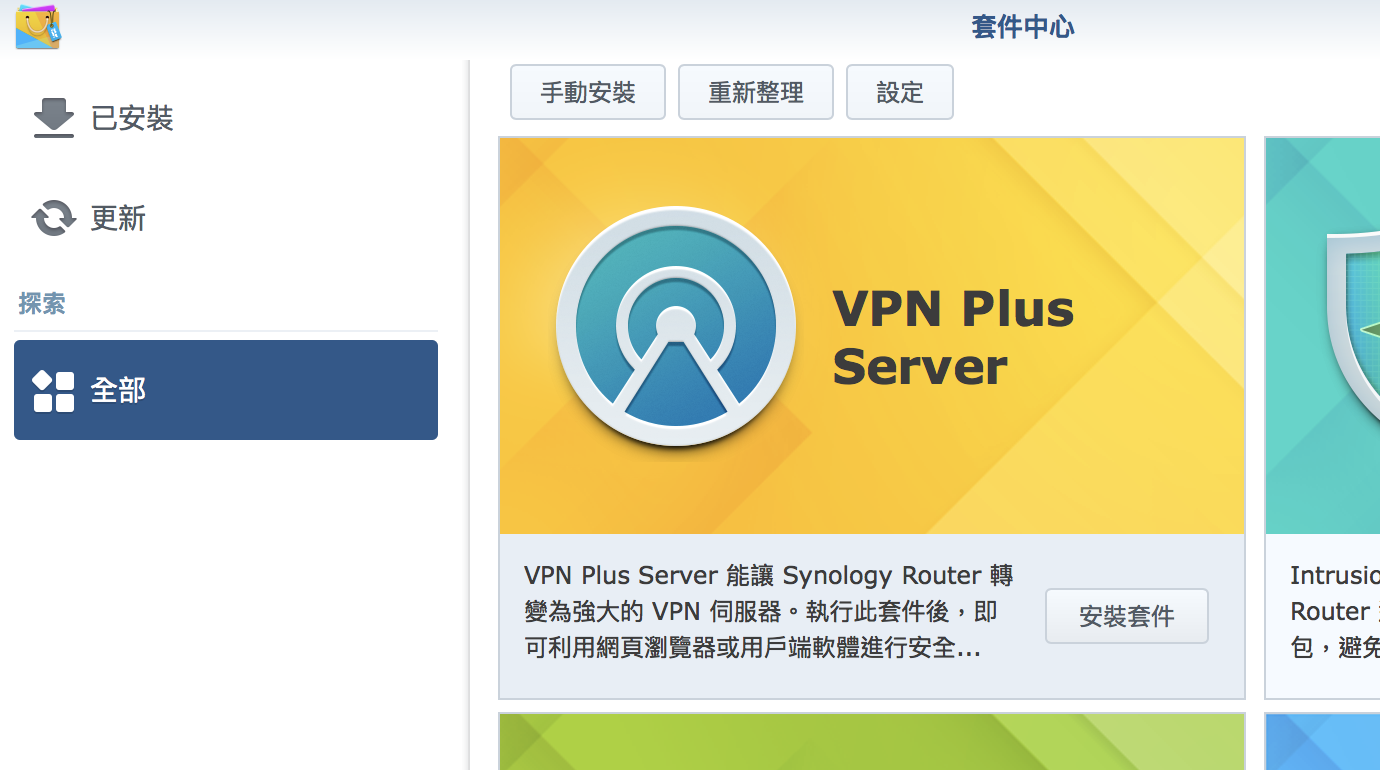Open 設定 settings from the toolbar

[899, 92]
